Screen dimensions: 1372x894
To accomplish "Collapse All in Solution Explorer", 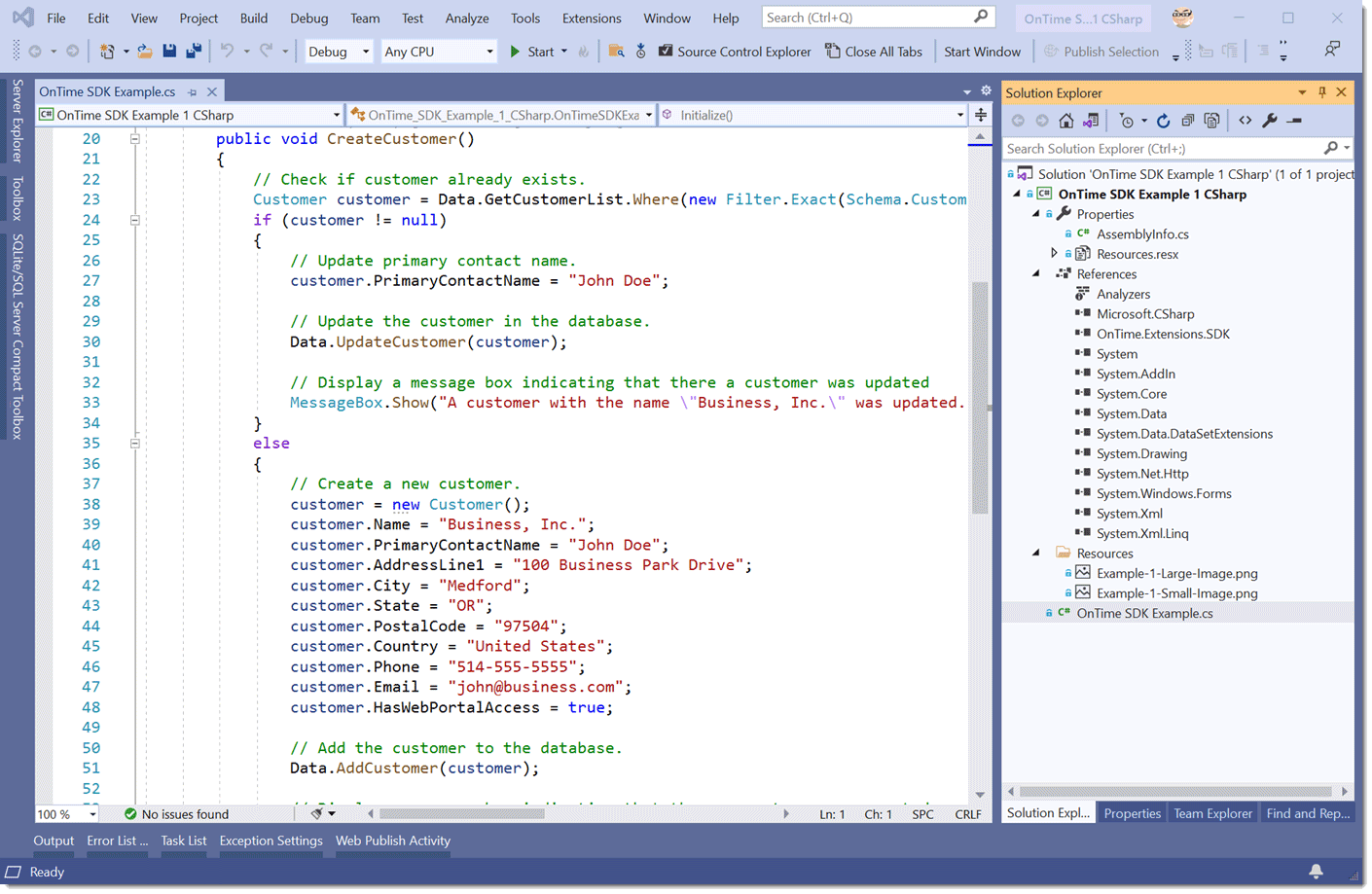I will (x=1188, y=121).
